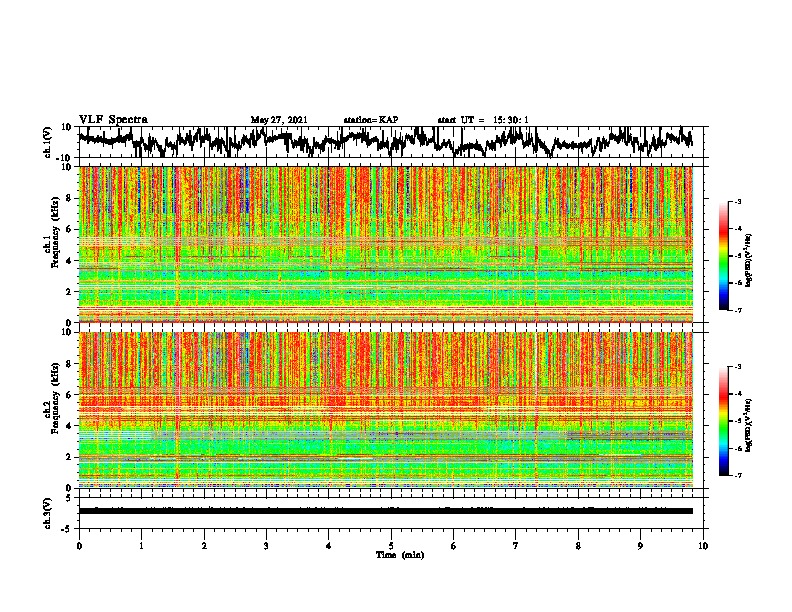This screenshot has width=792, height=612.
Task: Select the date text "May 27, 2021"
Action: point(279,120)
